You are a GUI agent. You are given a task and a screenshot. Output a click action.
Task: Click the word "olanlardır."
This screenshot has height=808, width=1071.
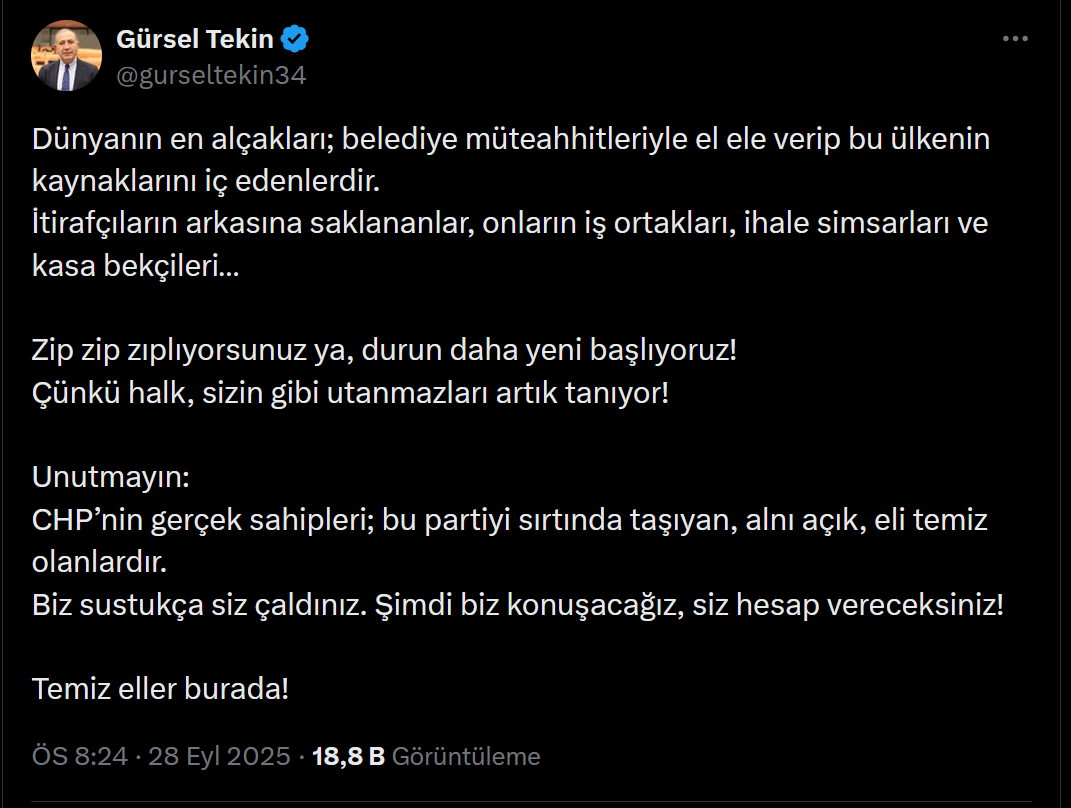[x=99, y=562]
